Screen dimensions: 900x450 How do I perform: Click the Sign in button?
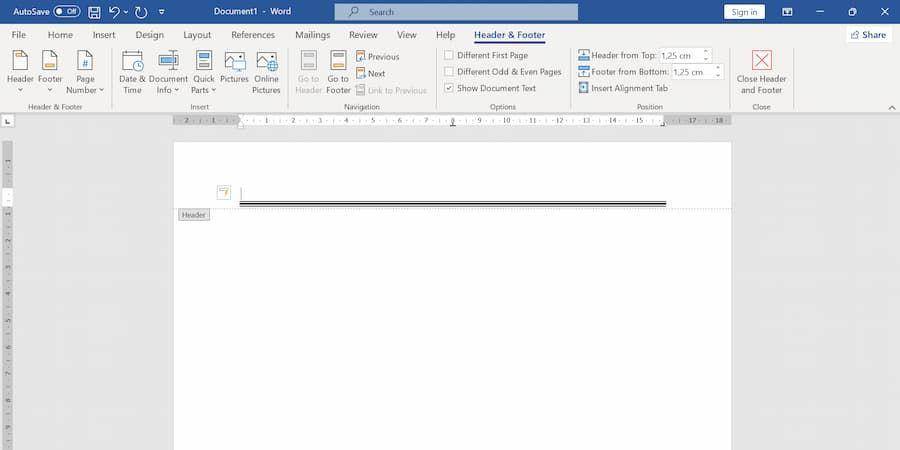tap(744, 12)
